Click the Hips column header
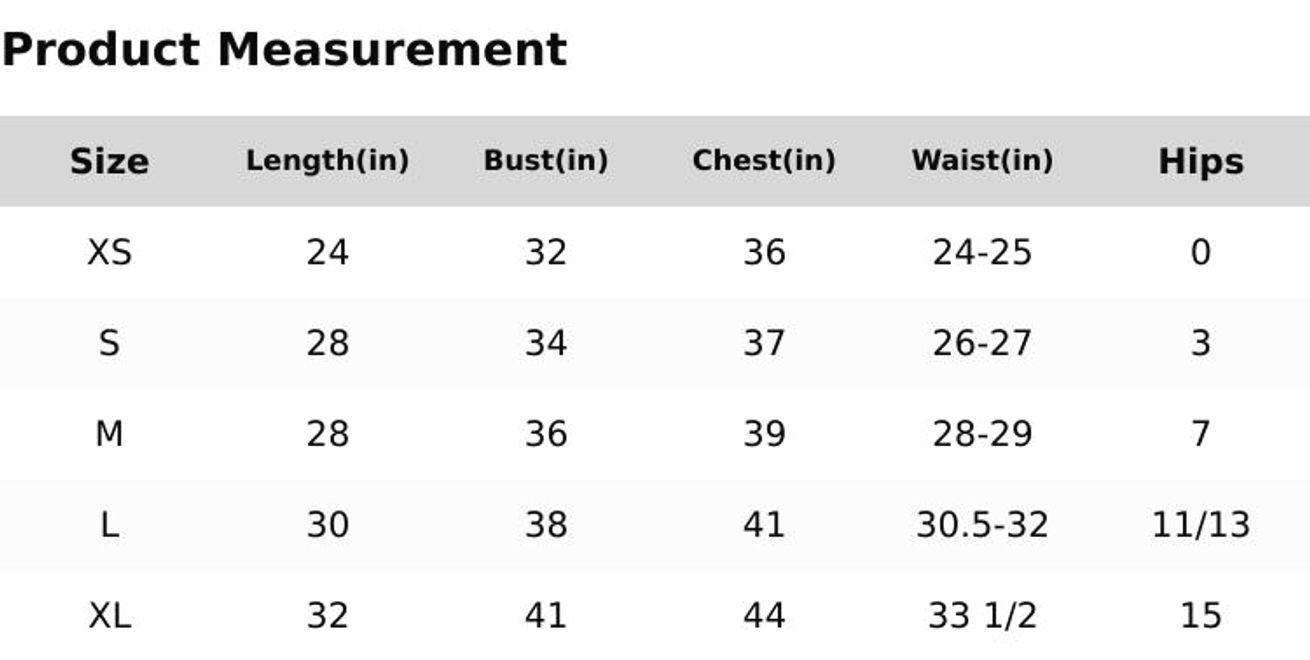The width and height of the screenshot is (1310, 660). click(1200, 161)
